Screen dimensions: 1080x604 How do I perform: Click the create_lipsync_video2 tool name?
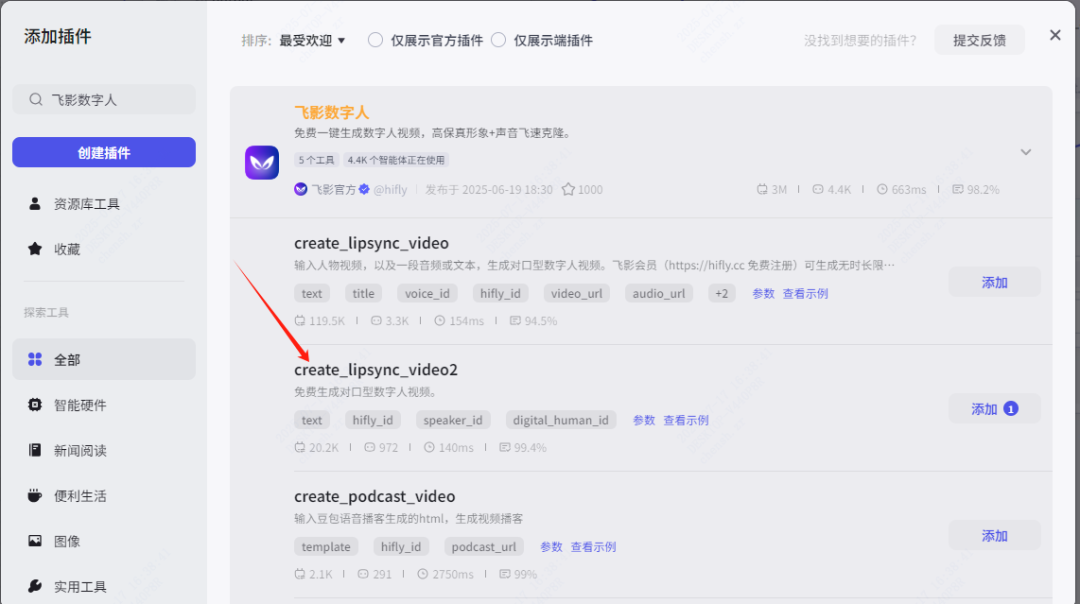(376, 370)
